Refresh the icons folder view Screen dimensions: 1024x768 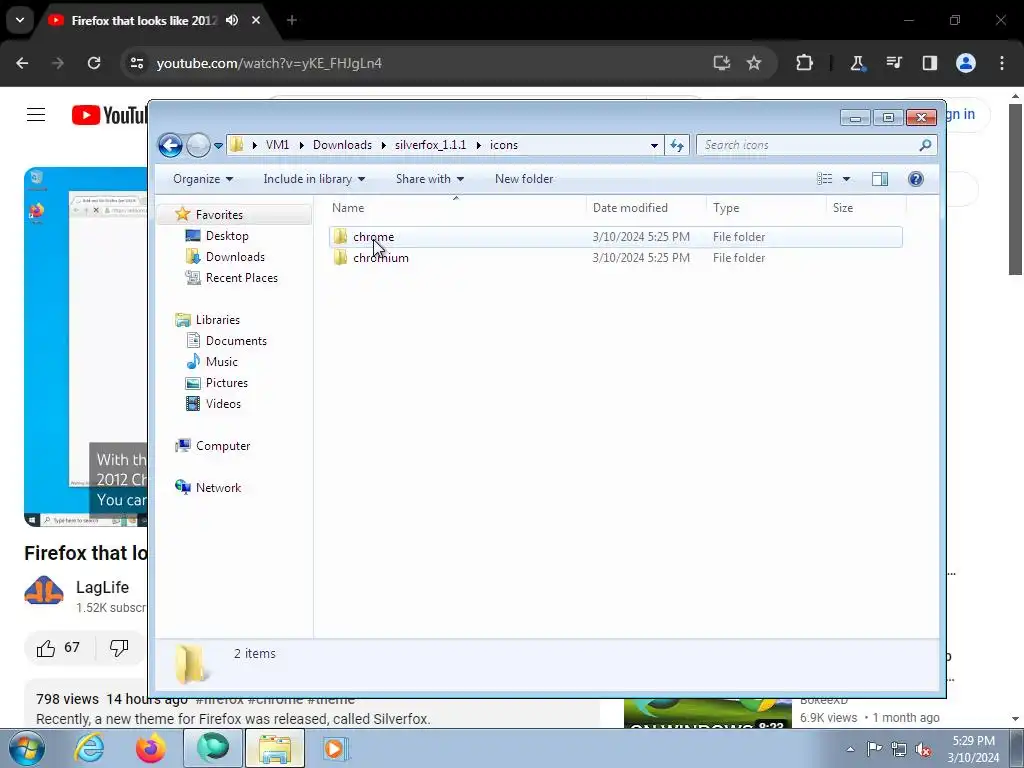677,145
